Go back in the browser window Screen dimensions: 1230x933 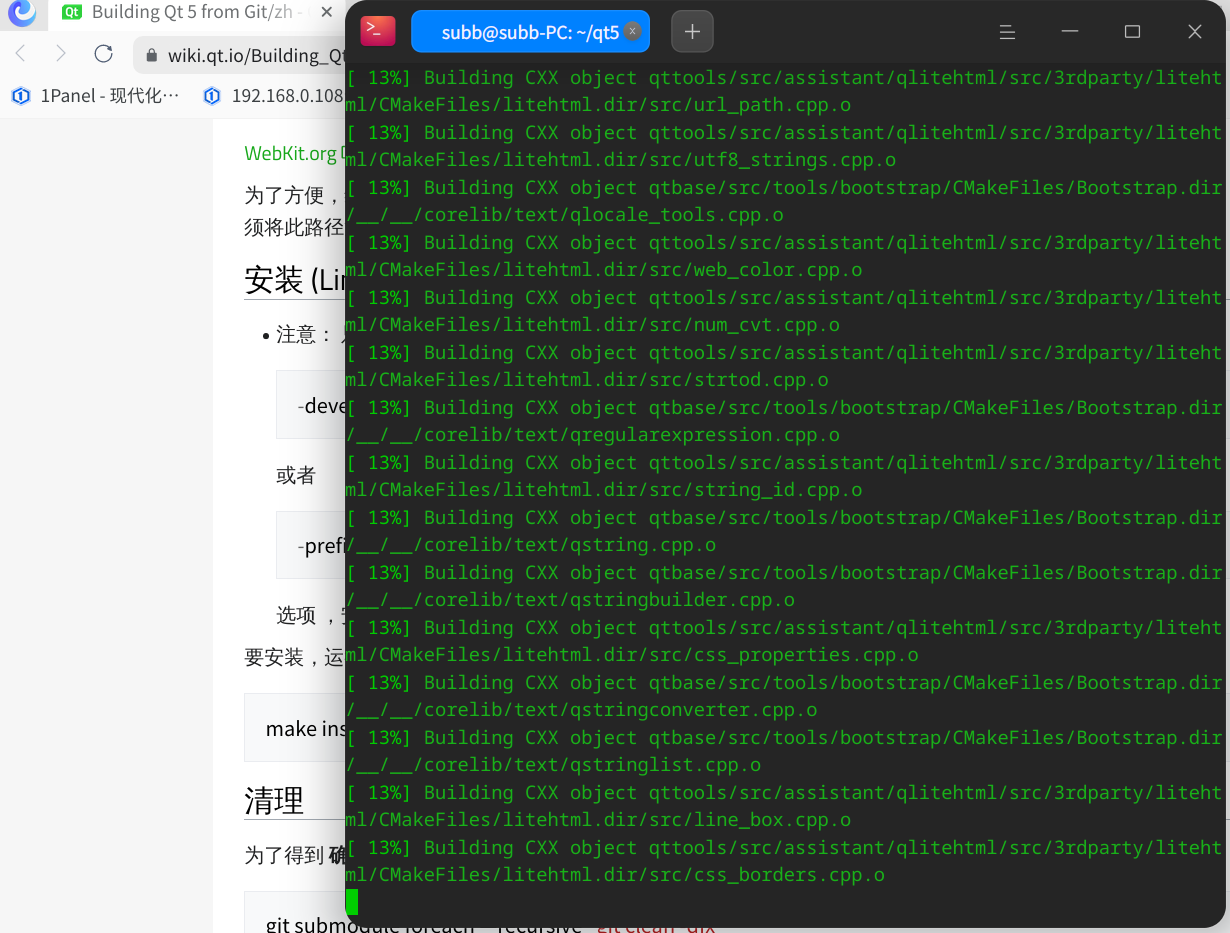[x=21, y=54]
